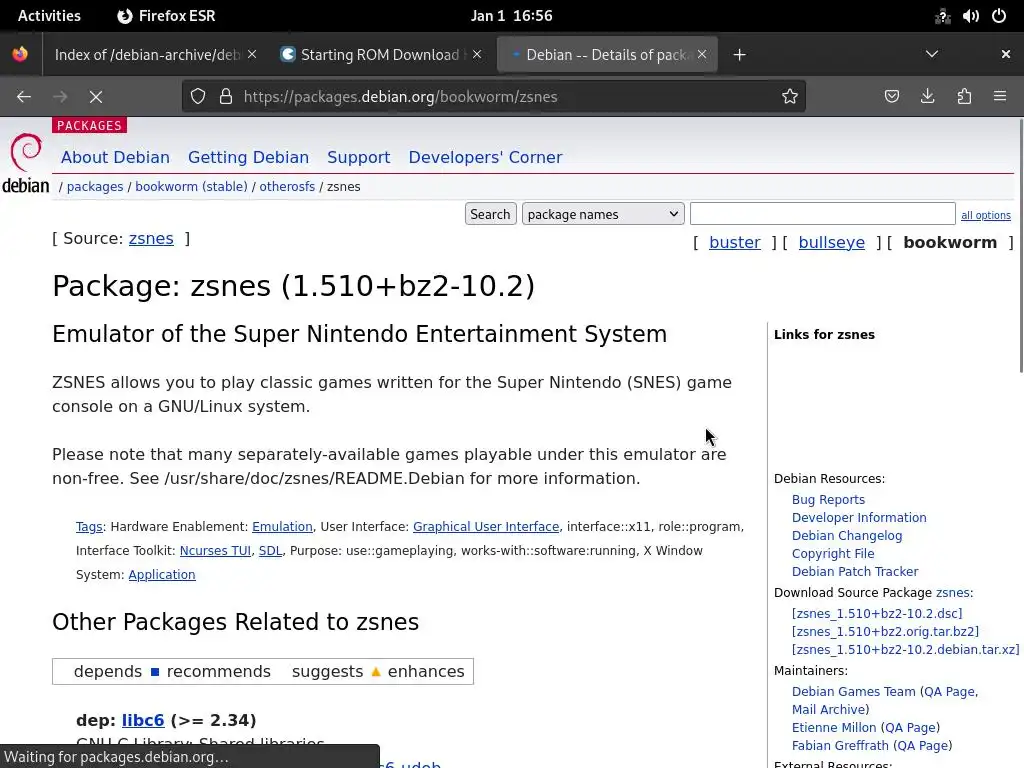The image size is (1024, 768).
Task: Stop loading the page
Action: point(96,97)
